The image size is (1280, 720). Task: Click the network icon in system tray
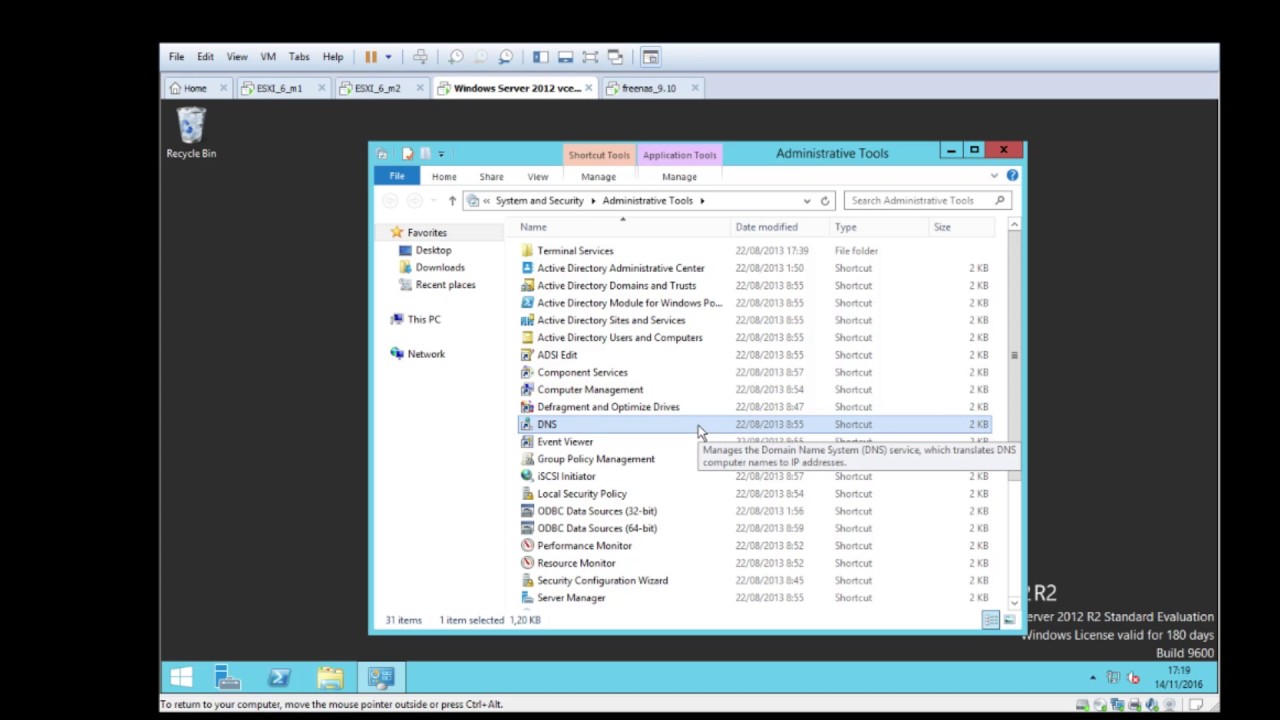point(1113,677)
